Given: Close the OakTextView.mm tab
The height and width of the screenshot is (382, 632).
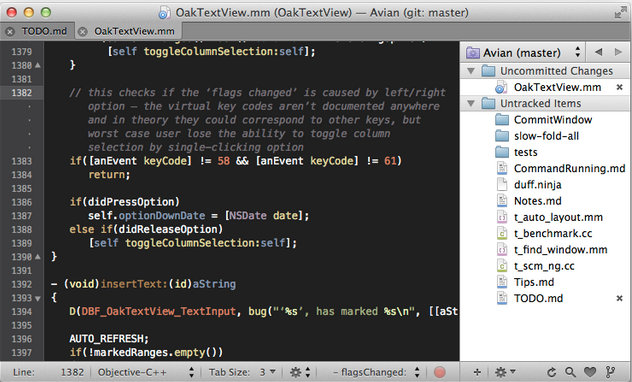Looking at the screenshot, I should pyautogui.click(x=83, y=31).
